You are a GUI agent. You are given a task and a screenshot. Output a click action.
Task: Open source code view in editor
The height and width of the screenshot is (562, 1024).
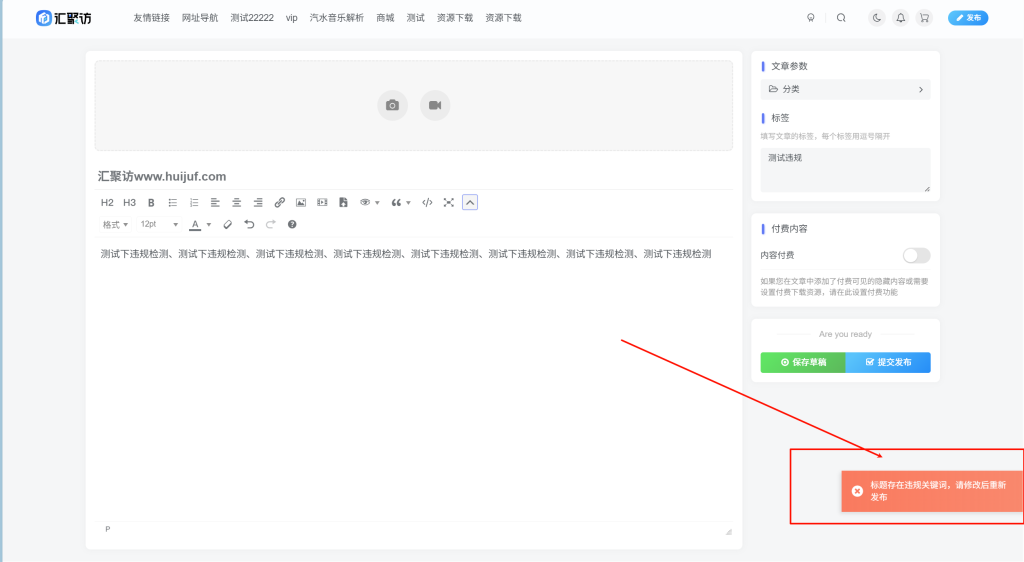(x=427, y=203)
